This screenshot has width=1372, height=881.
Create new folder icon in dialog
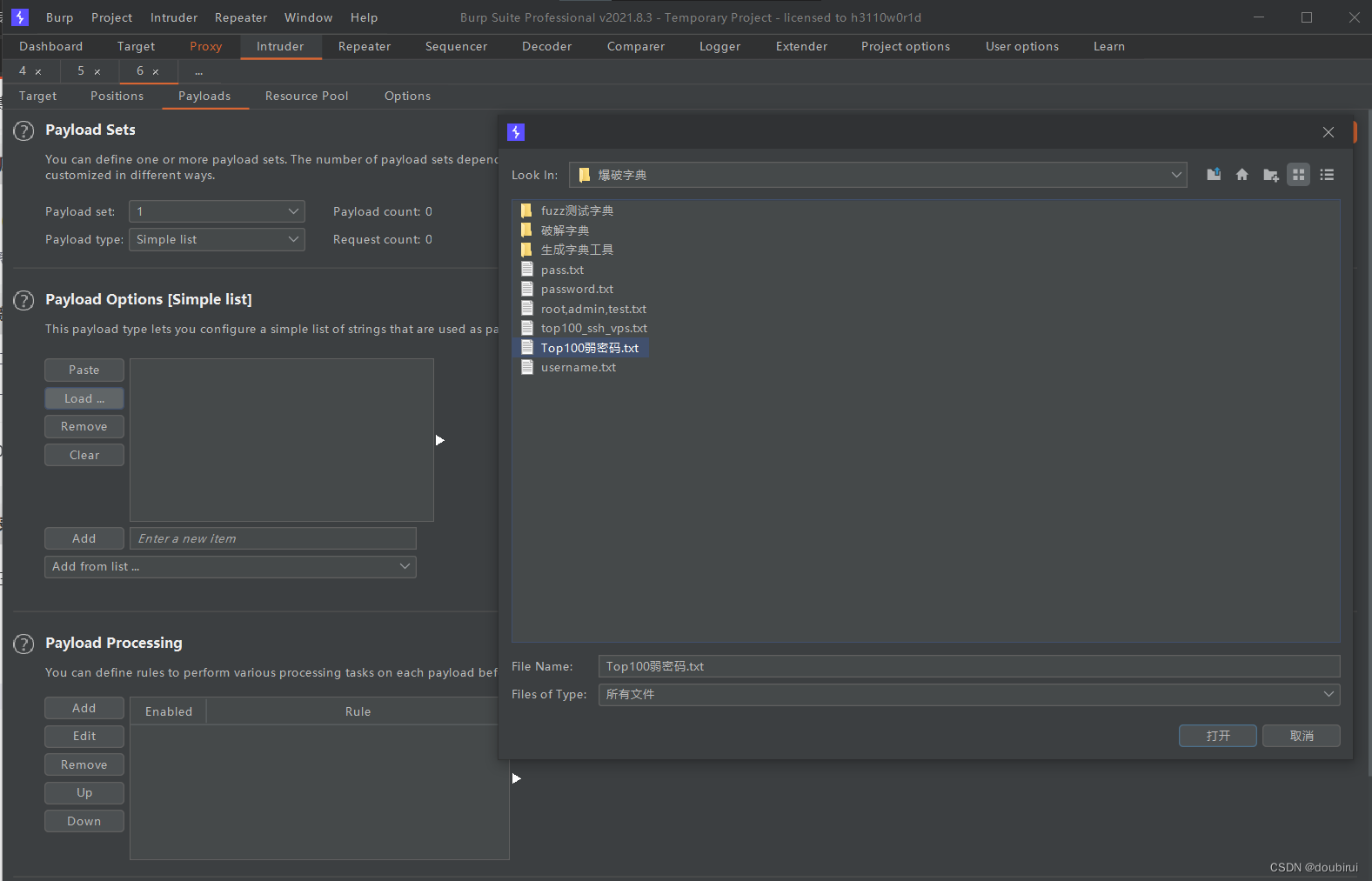pos(1271,175)
